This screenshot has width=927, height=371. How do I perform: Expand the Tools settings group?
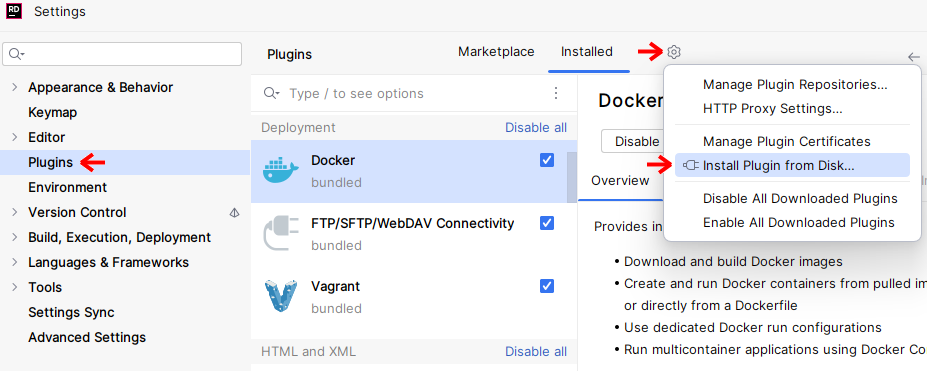(x=15, y=288)
